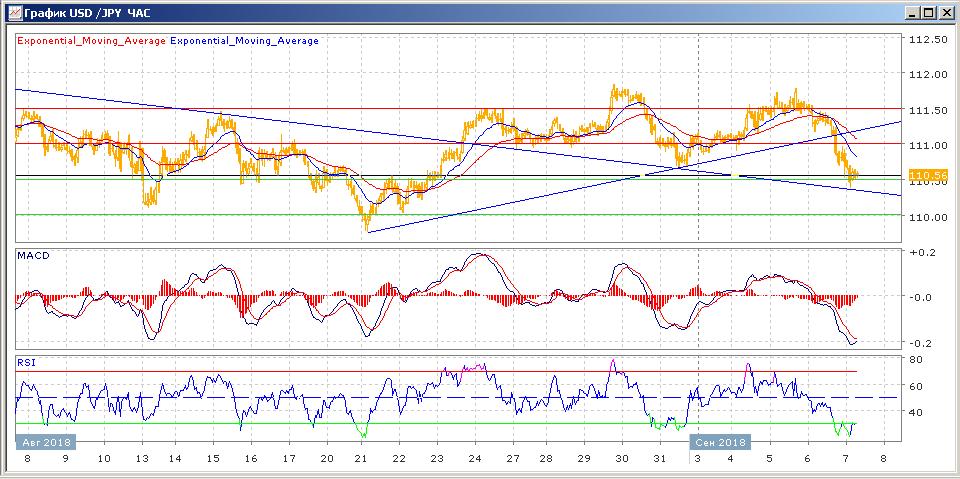Click date 21 on the time axis

point(361,458)
